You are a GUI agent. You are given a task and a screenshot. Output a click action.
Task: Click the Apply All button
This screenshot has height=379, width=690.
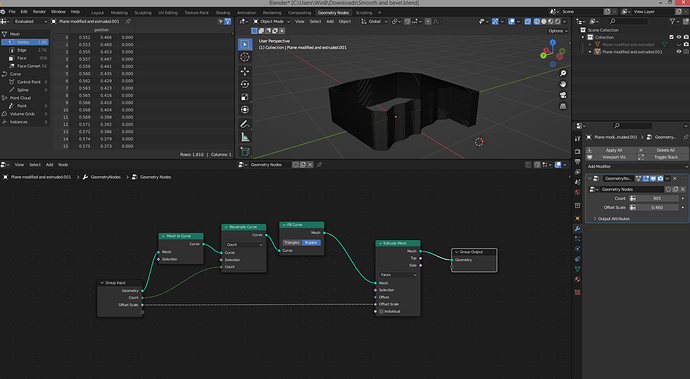point(610,150)
